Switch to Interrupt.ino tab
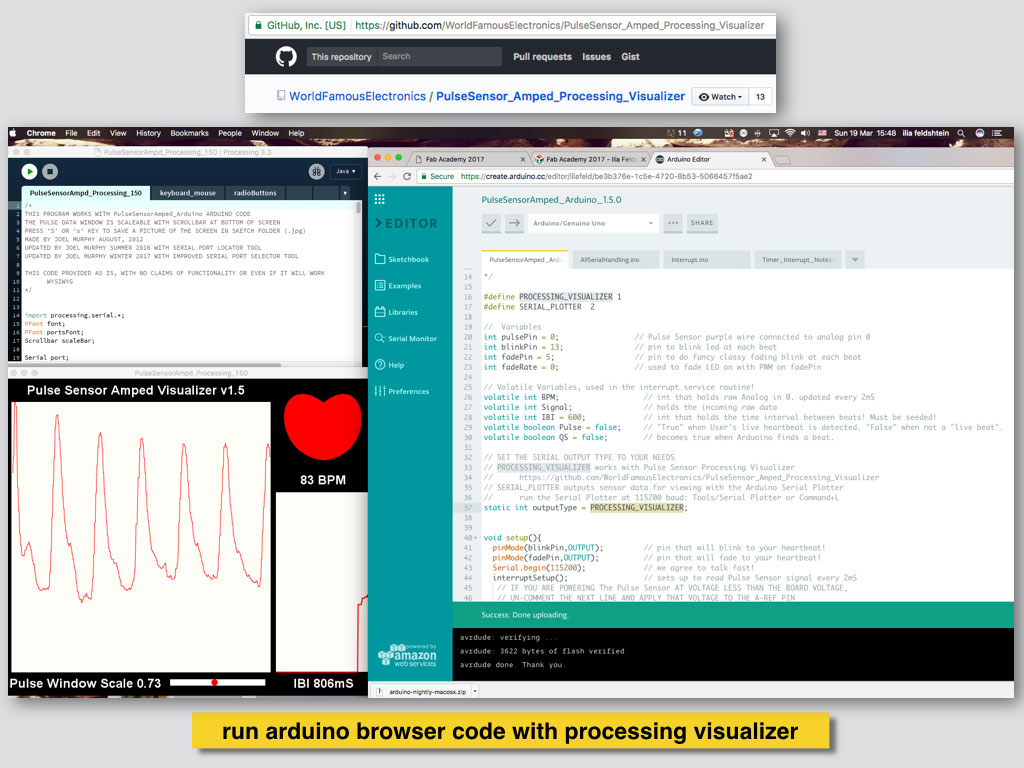The image size is (1024, 768). pyautogui.click(x=705, y=259)
